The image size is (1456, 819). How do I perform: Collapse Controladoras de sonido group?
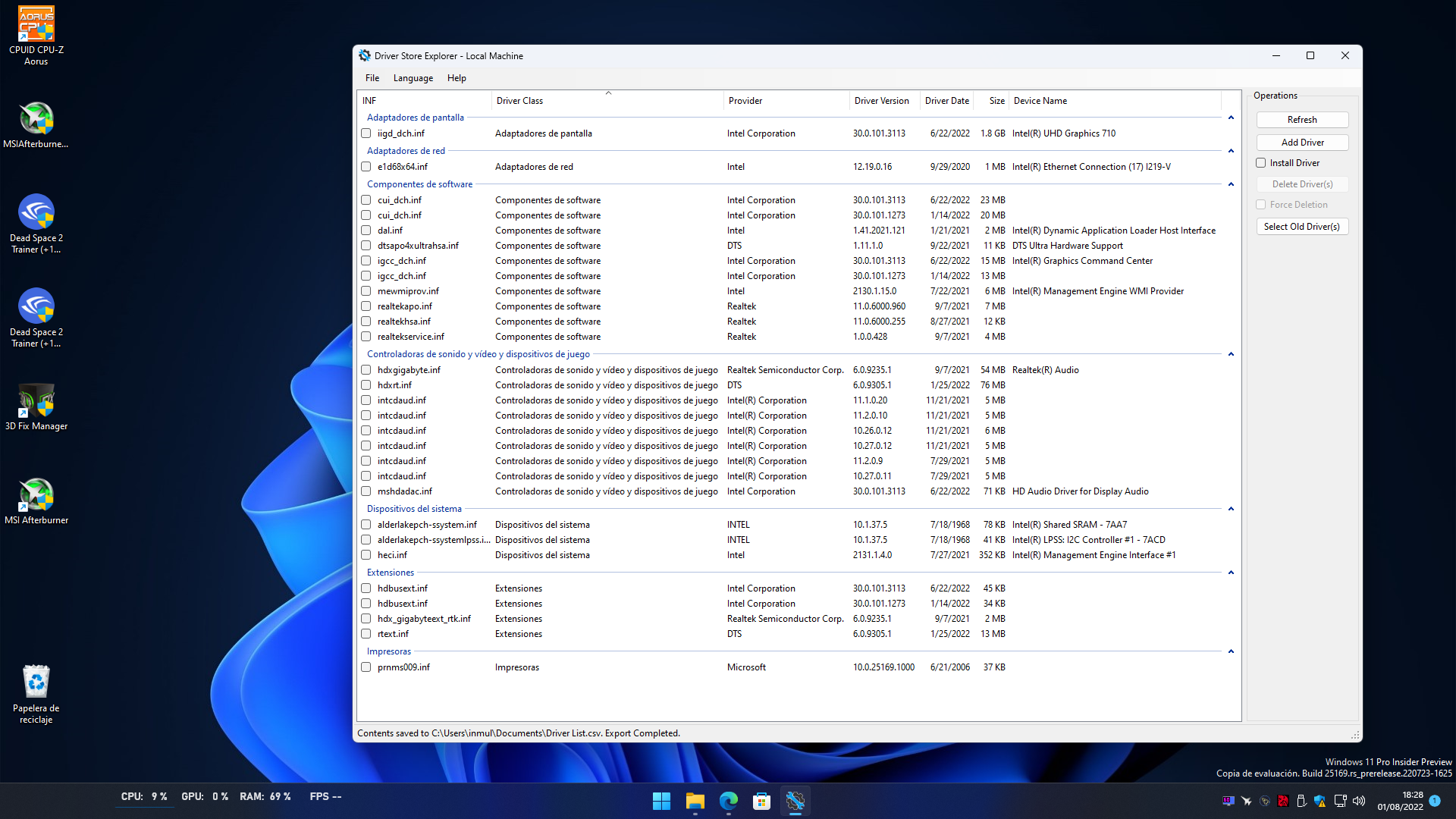[x=1231, y=354]
